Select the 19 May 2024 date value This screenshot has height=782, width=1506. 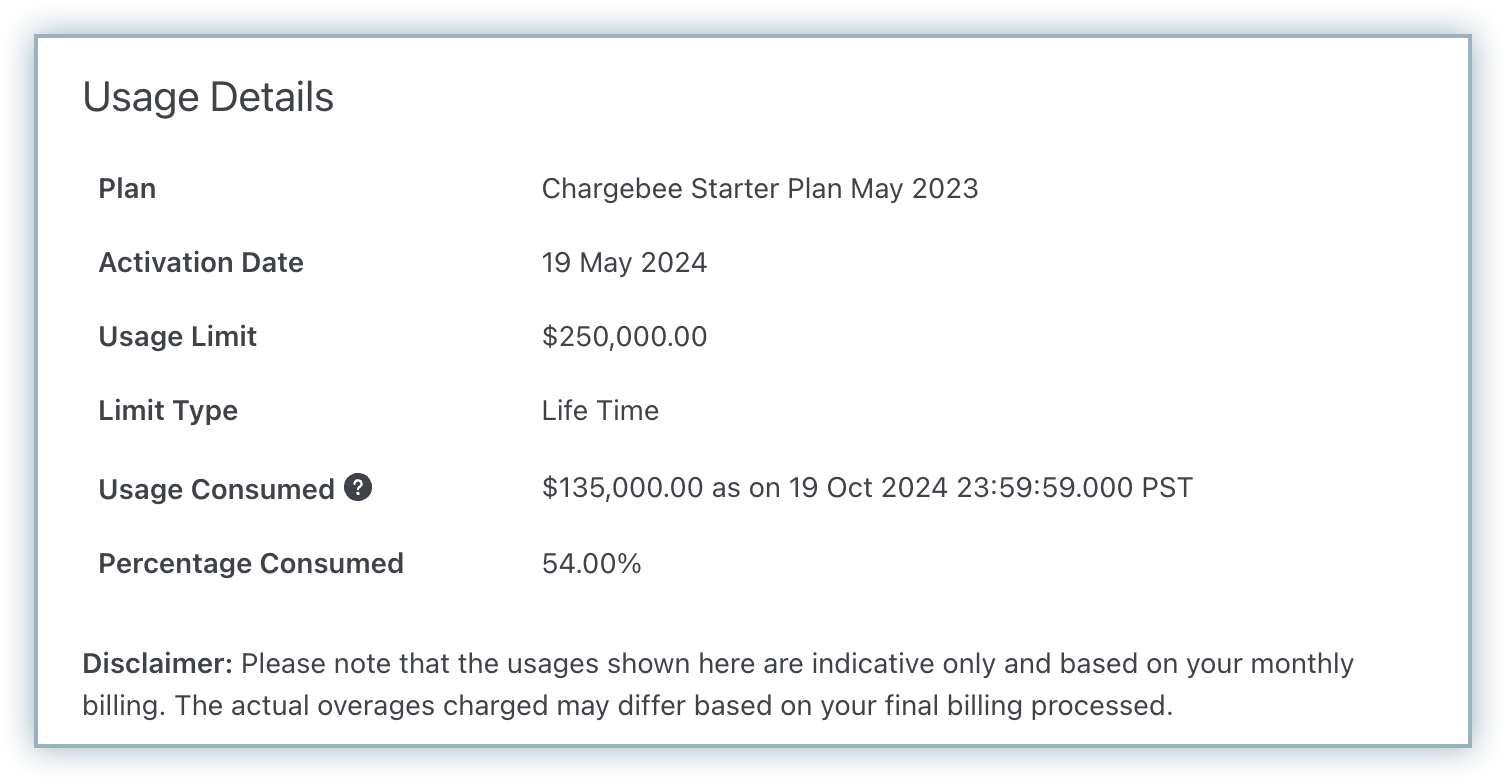pos(623,262)
